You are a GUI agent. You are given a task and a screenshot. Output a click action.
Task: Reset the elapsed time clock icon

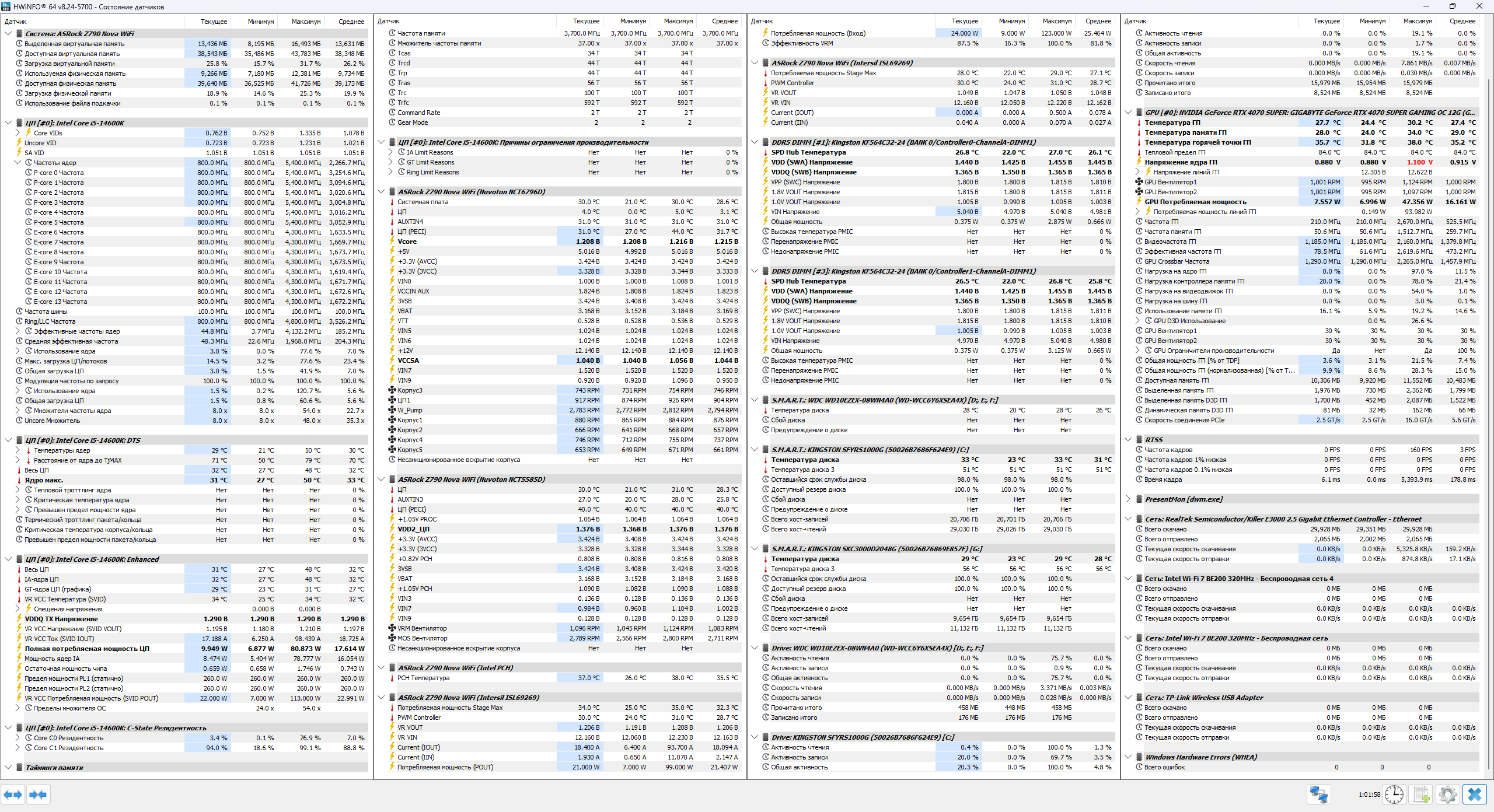point(1394,794)
